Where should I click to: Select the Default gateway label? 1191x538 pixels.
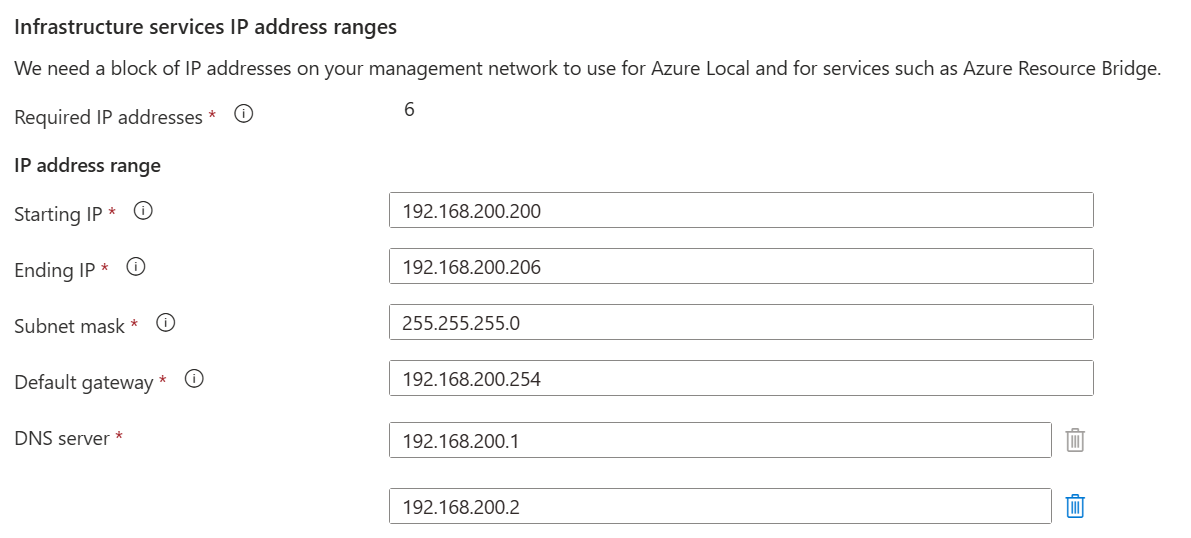[x=84, y=381]
